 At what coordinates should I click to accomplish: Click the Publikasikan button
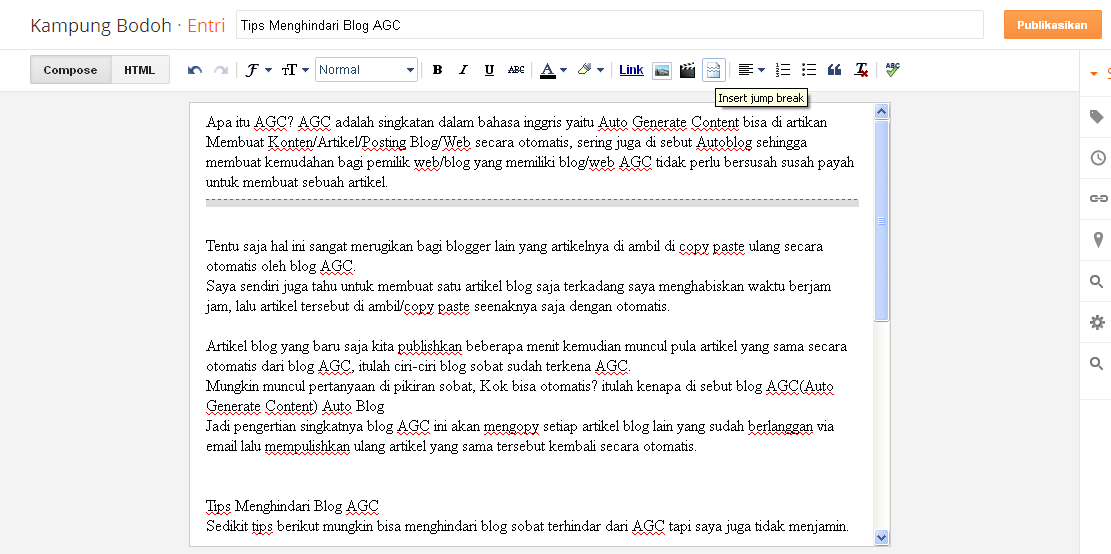pyautogui.click(x=1052, y=25)
